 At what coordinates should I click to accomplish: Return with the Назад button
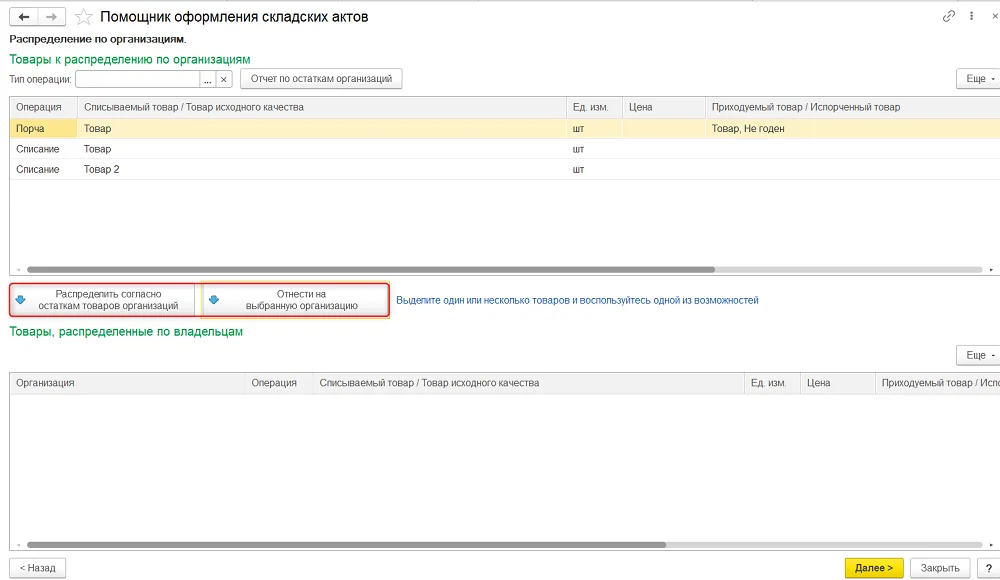(38, 568)
